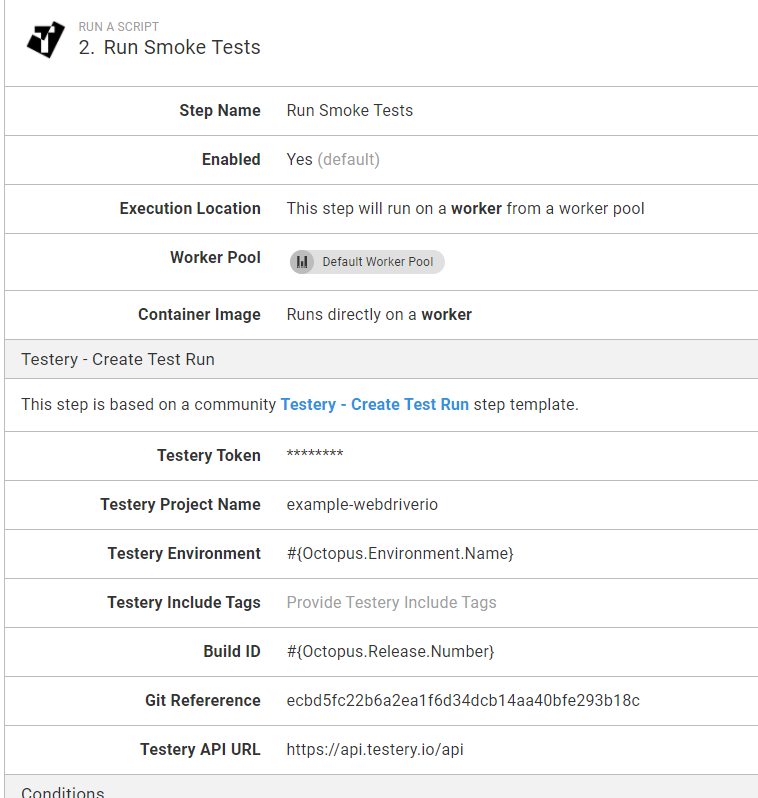The height and width of the screenshot is (798, 758).
Task: Click the 'Build ID' label
Action: point(232,651)
